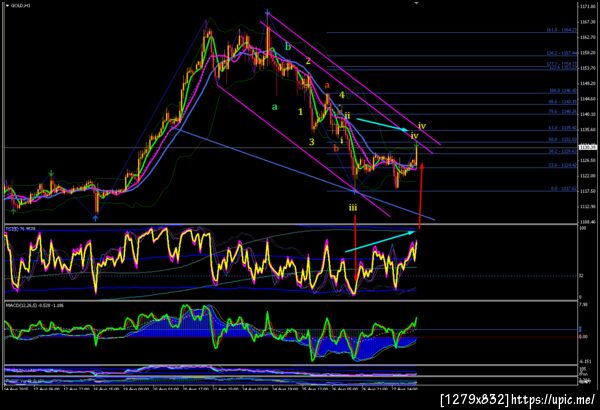Click the 161.8 Fibonacci level label

[561, 30]
